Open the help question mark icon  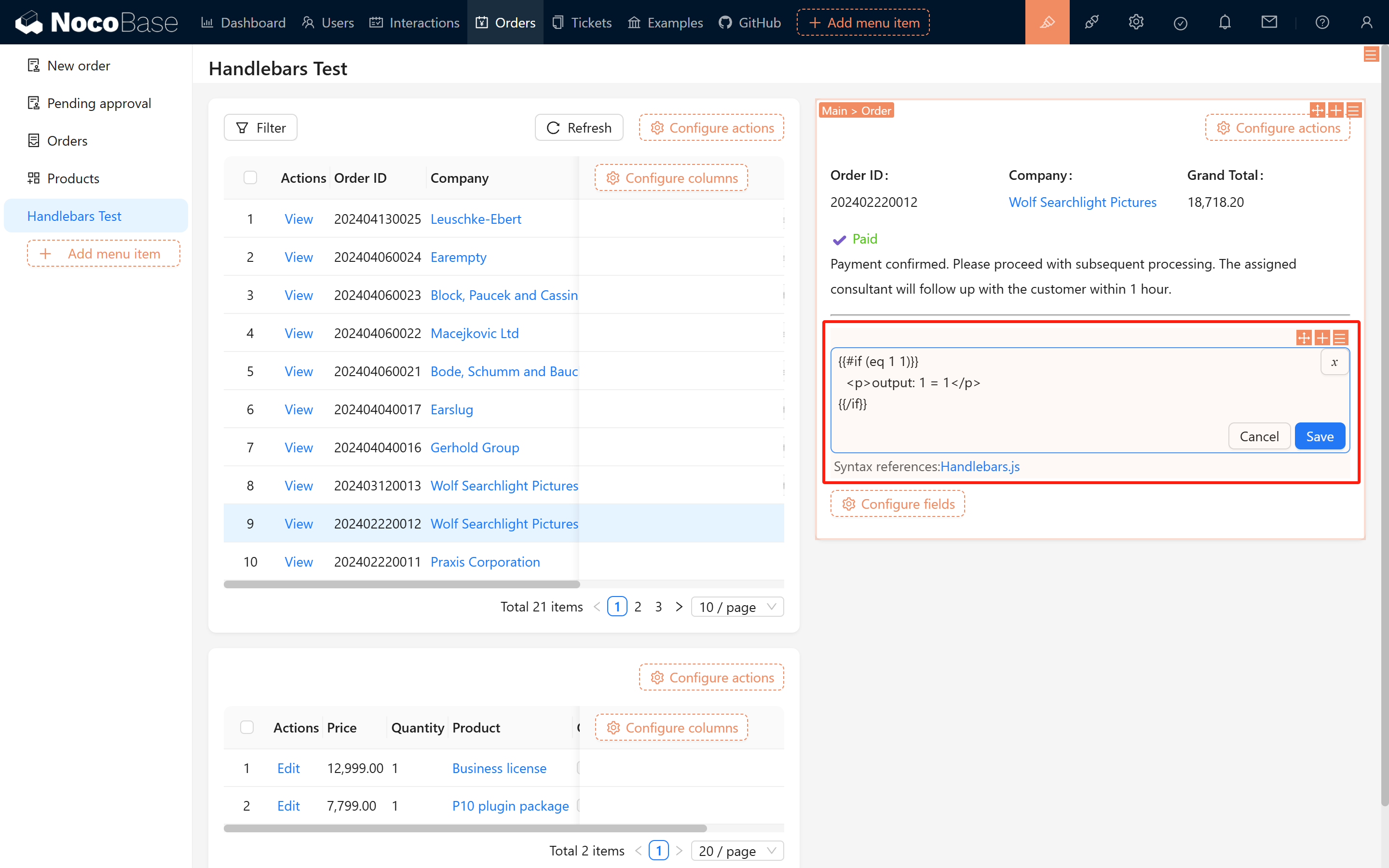point(1322,22)
